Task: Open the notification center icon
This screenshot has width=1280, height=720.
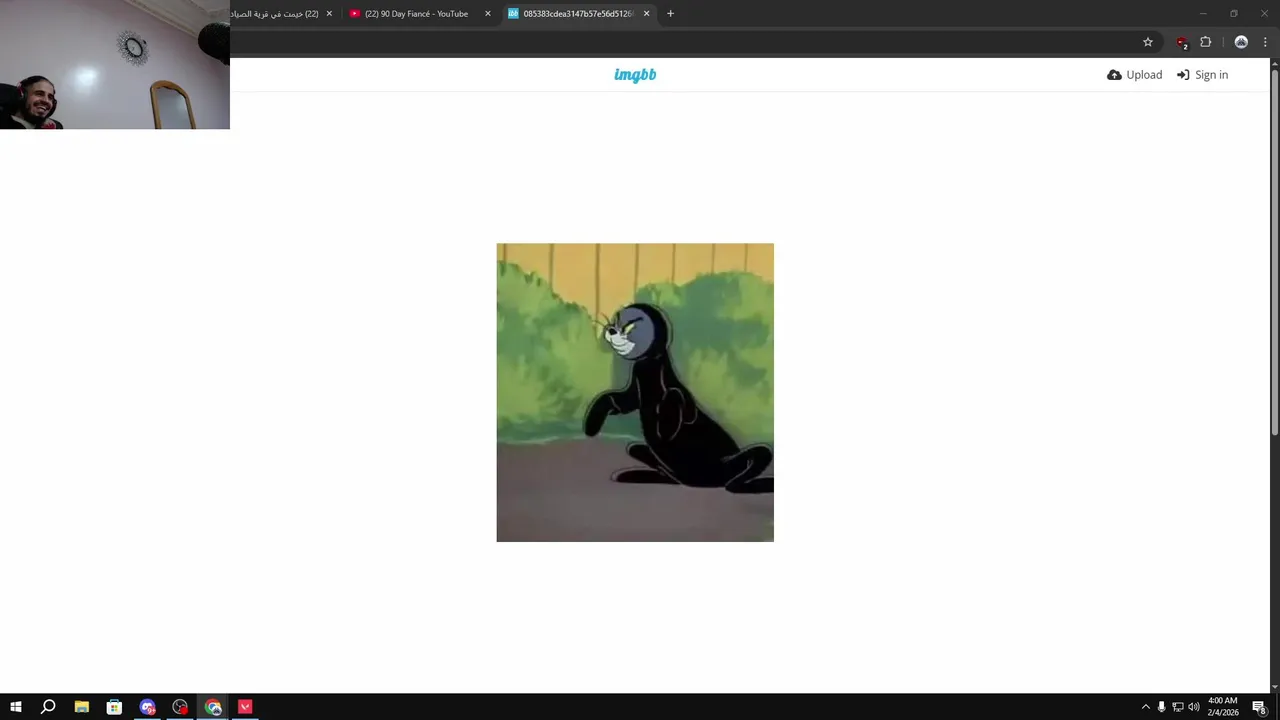Action: [1260, 707]
